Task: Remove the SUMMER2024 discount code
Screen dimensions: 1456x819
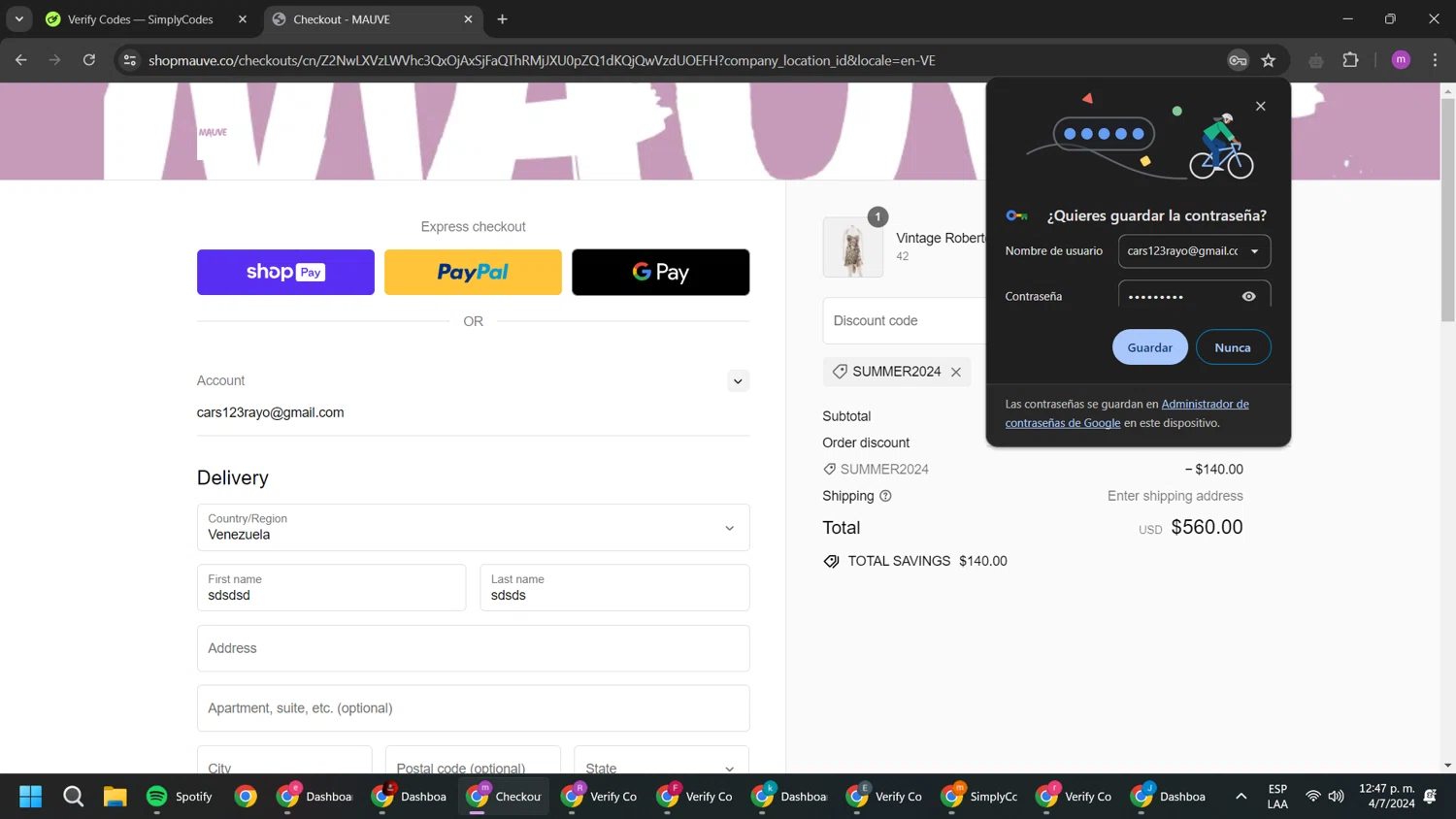Action: click(x=956, y=372)
